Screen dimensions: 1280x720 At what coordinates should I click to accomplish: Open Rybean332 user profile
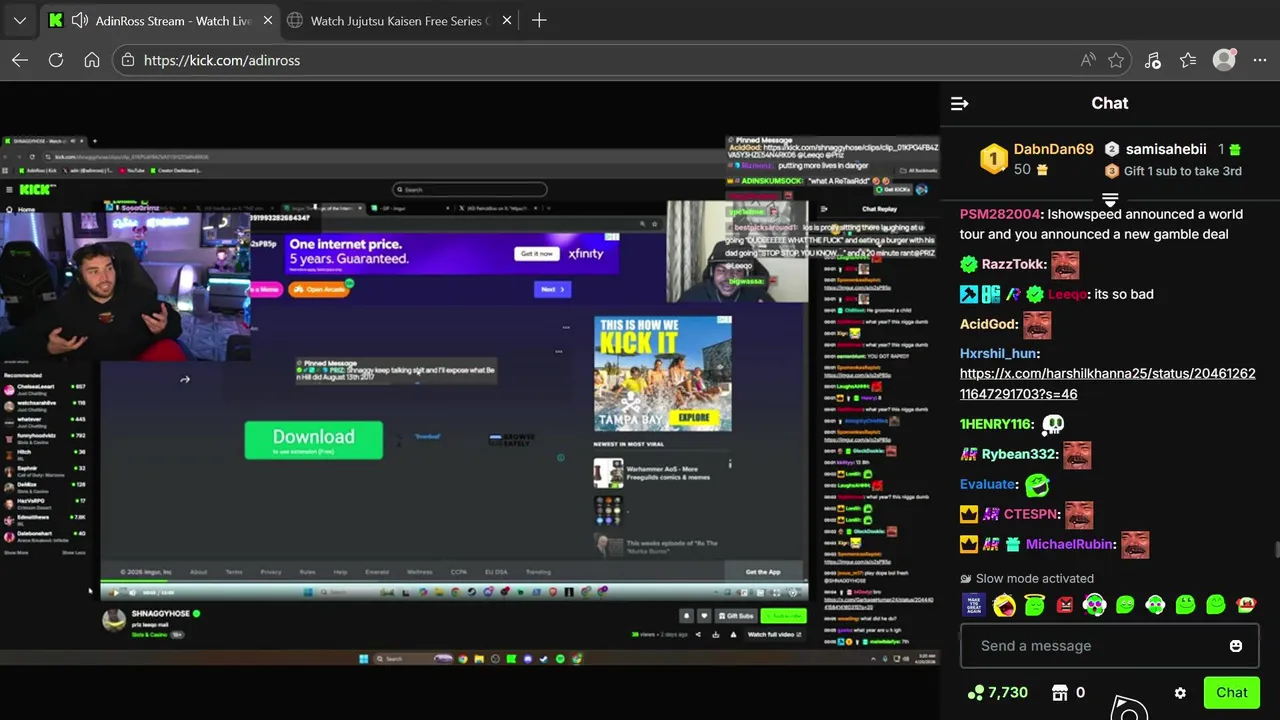coord(1017,454)
